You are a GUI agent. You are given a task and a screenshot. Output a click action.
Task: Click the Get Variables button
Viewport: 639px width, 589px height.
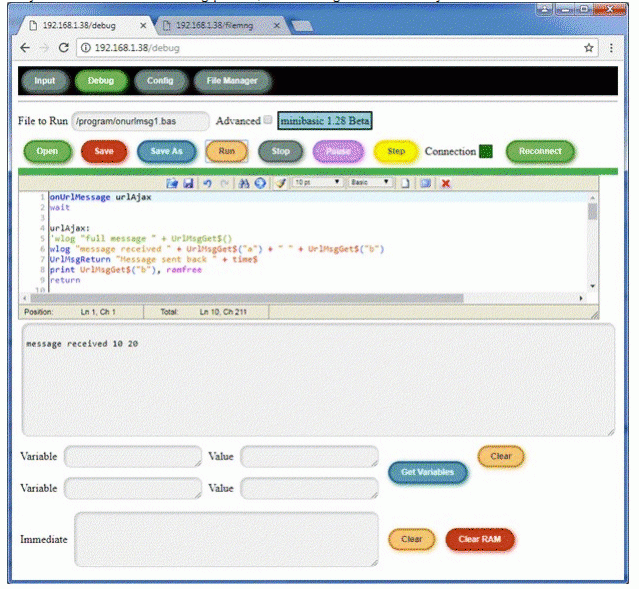pyautogui.click(x=427, y=472)
